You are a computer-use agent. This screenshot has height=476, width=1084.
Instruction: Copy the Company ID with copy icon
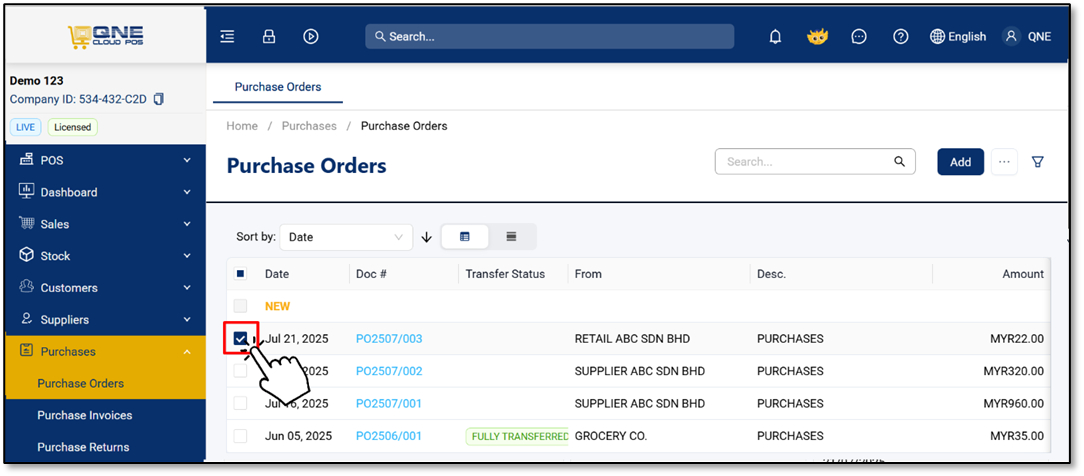pyautogui.click(x=158, y=99)
